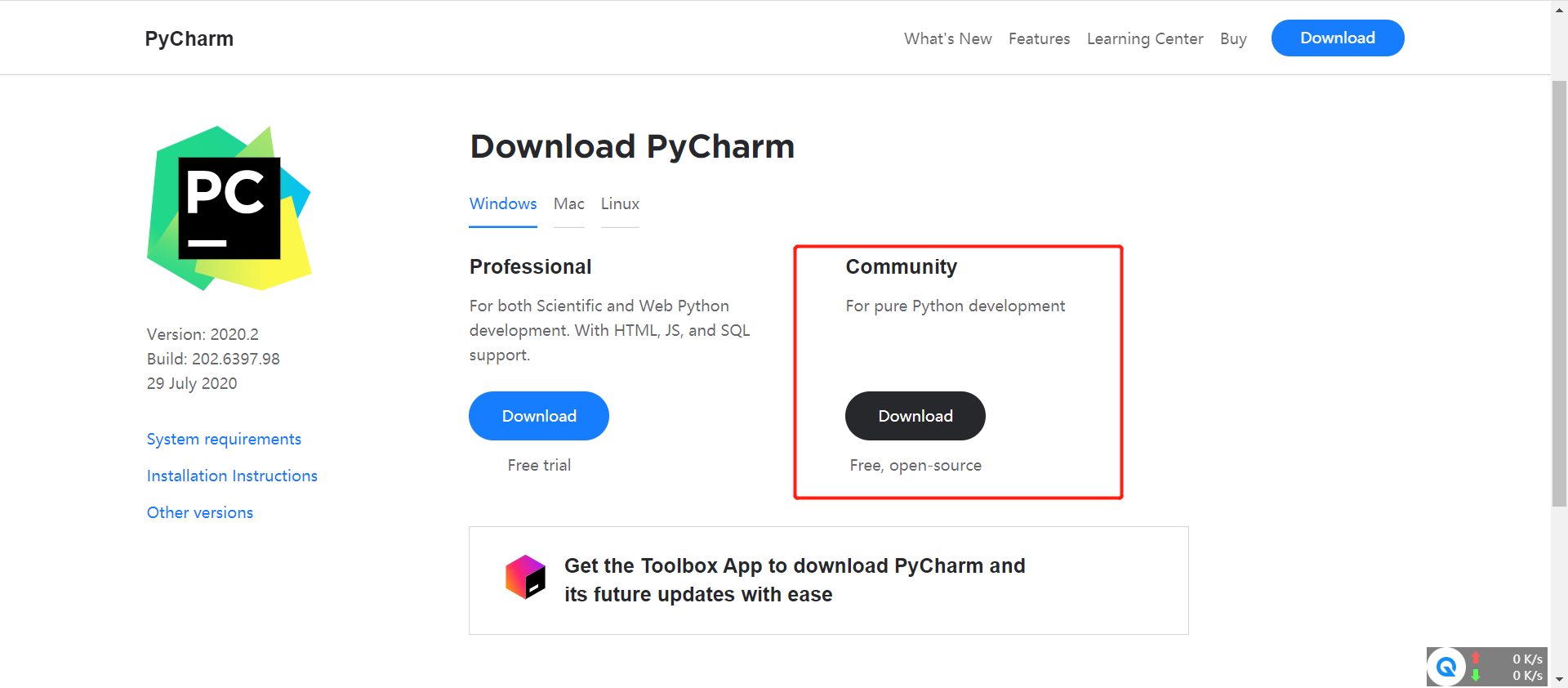Open the What's New page

click(x=947, y=38)
